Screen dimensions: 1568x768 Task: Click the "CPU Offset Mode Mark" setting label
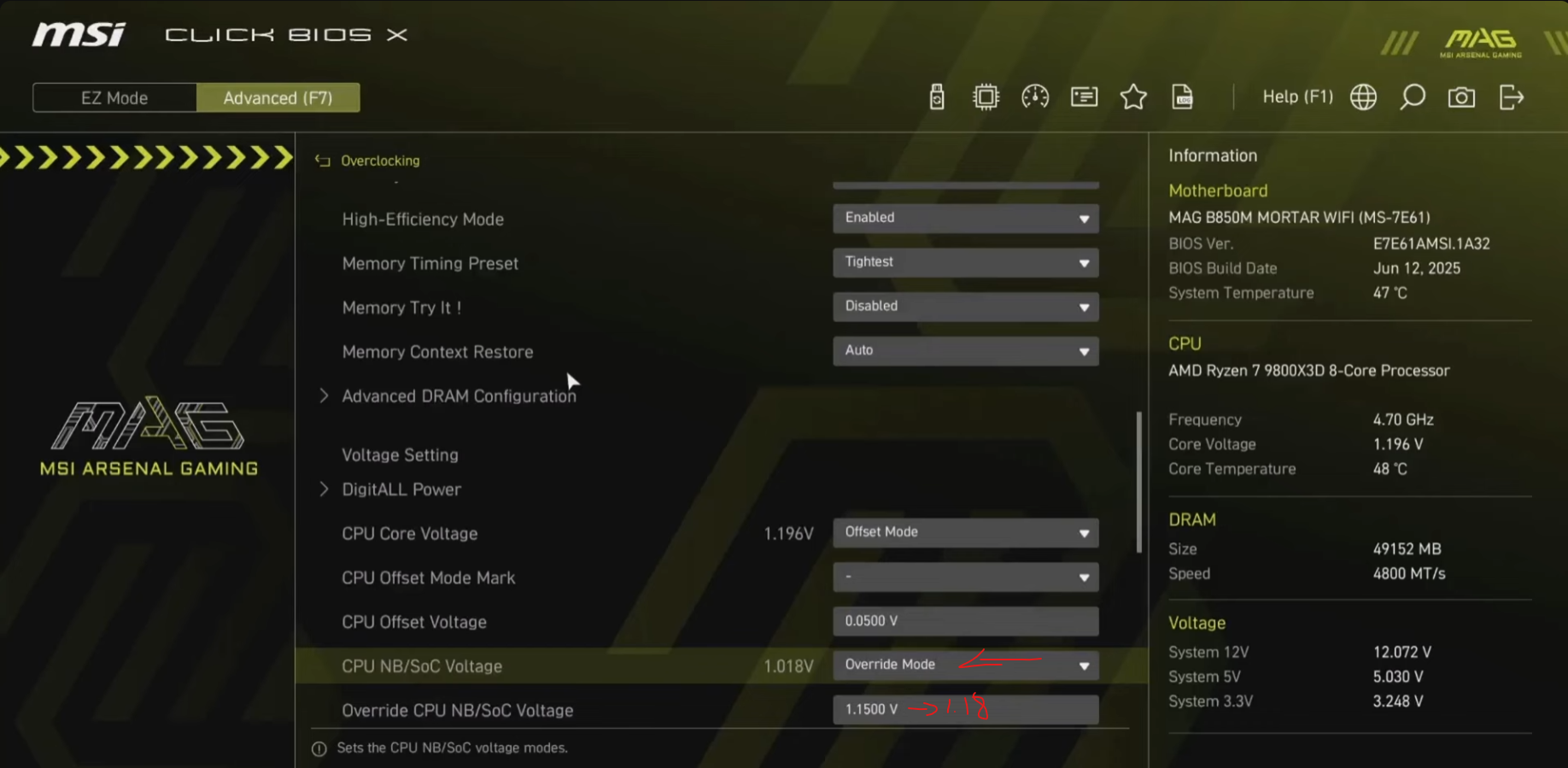pyautogui.click(x=428, y=578)
